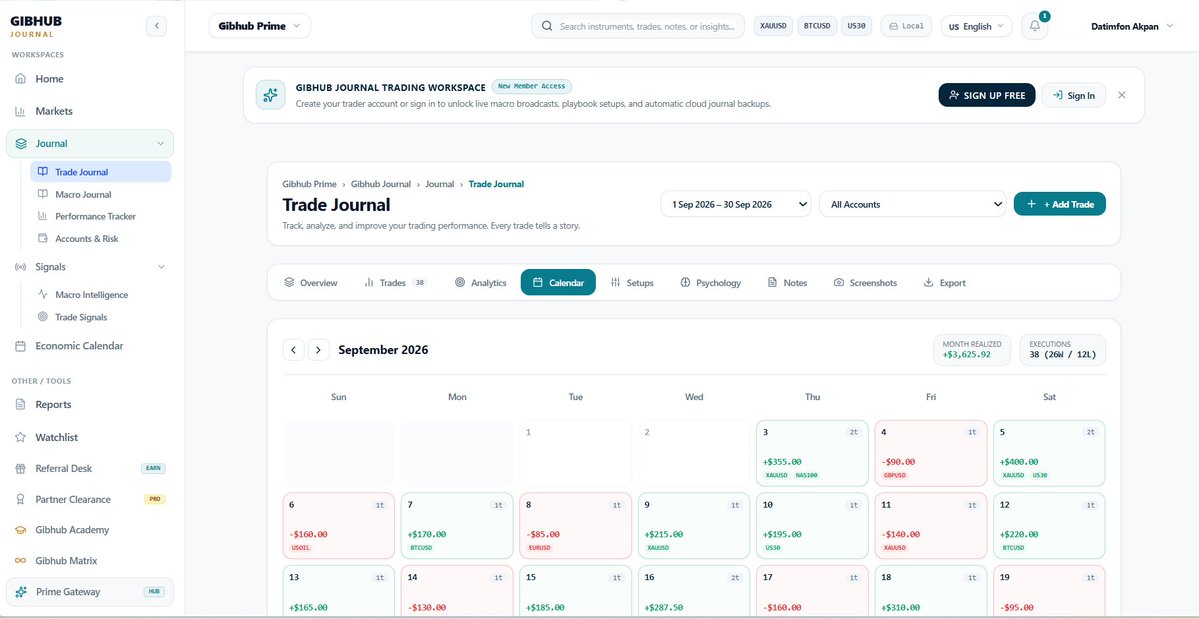Open the September 3 calendar day
Viewport: 1199px width, 619px height.
[812, 453]
